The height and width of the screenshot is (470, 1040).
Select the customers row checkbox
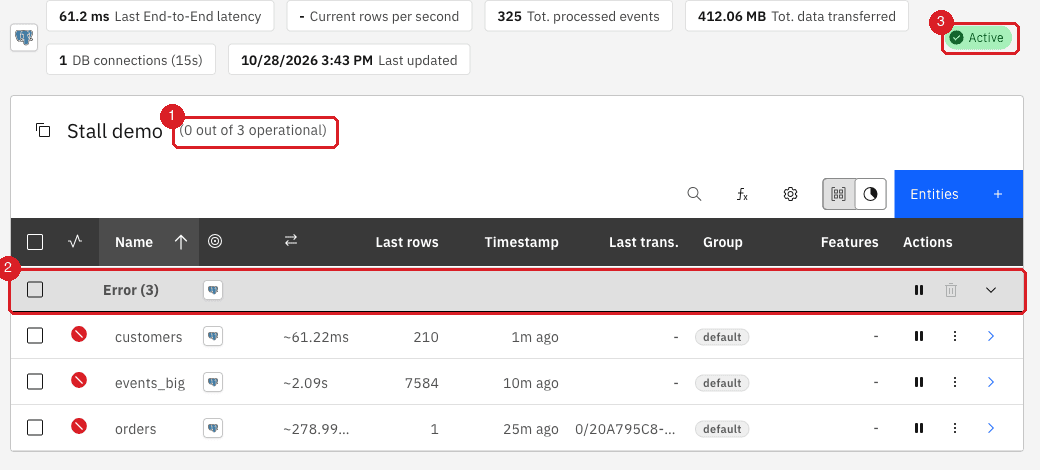tap(35, 336)
